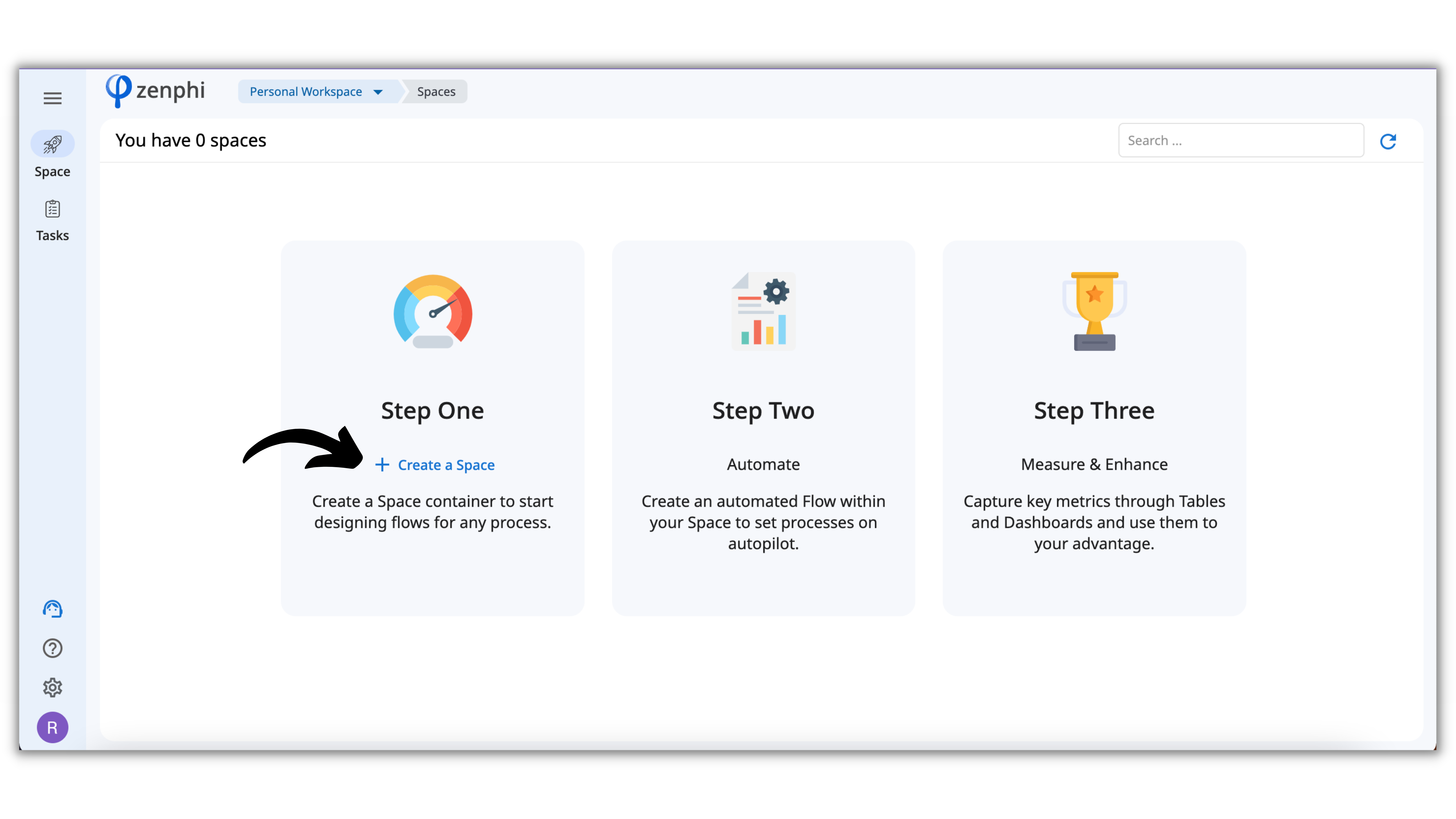
Task: Click the Create a Space link
Action: tap(446, 465)
